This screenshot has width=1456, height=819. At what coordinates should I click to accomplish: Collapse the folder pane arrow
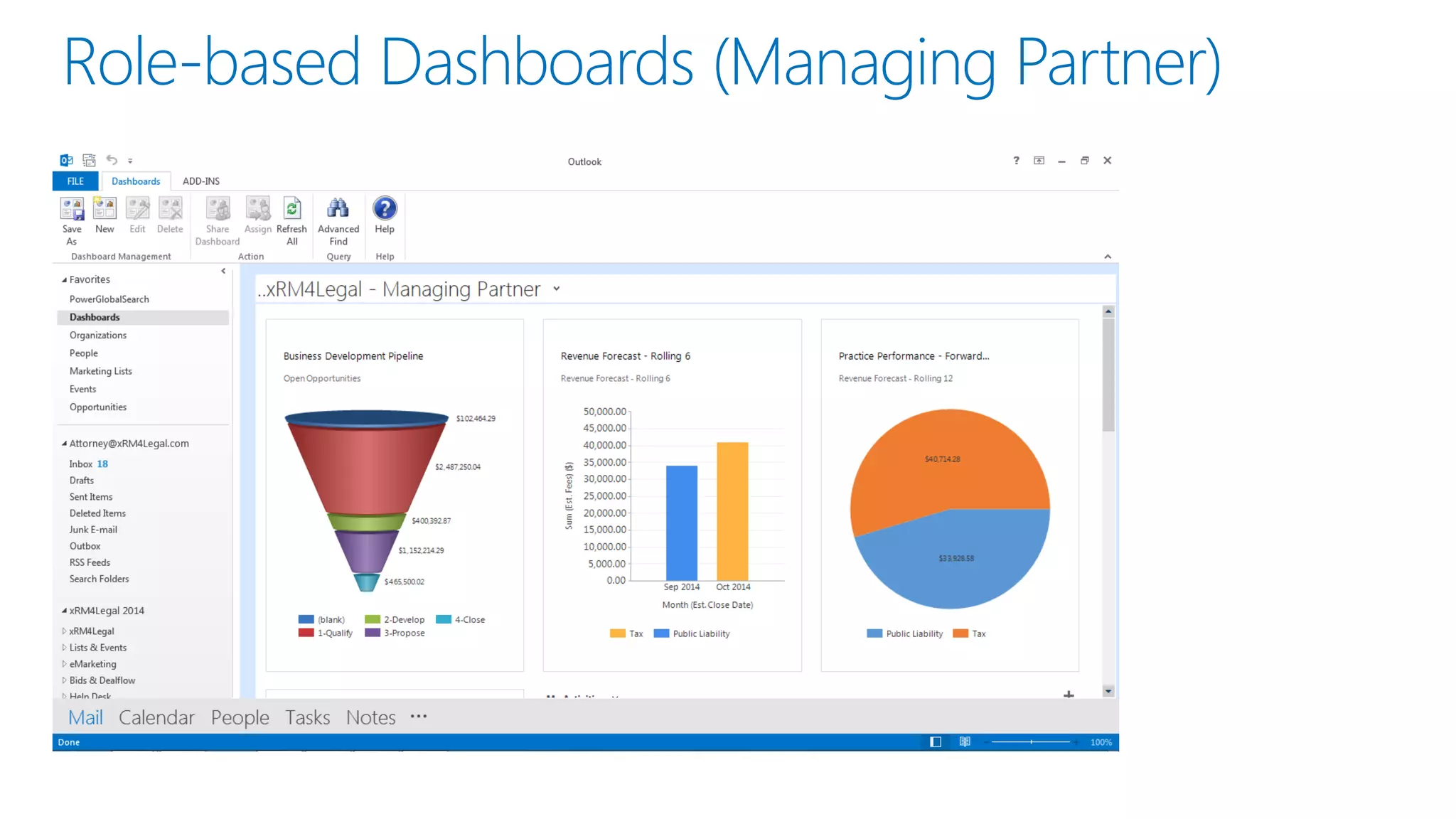223,271
